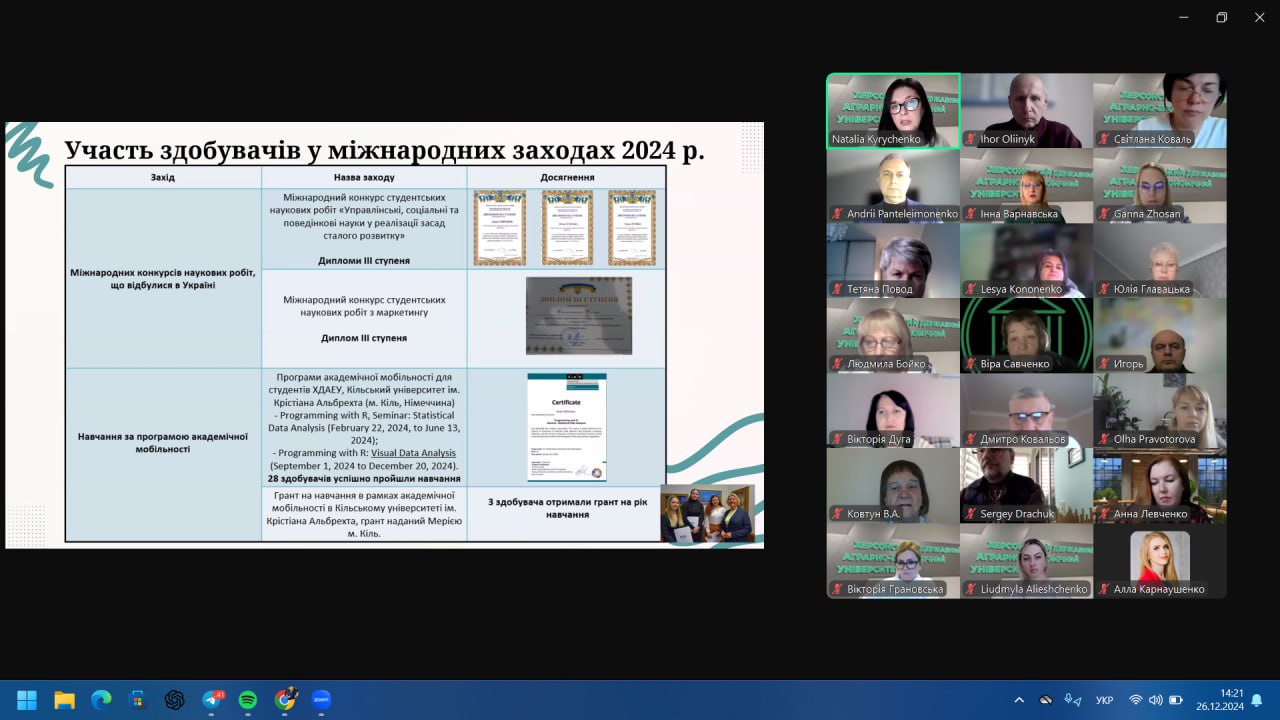Select Andrii Panteleimonenko's video tile

tap(893, 186)
